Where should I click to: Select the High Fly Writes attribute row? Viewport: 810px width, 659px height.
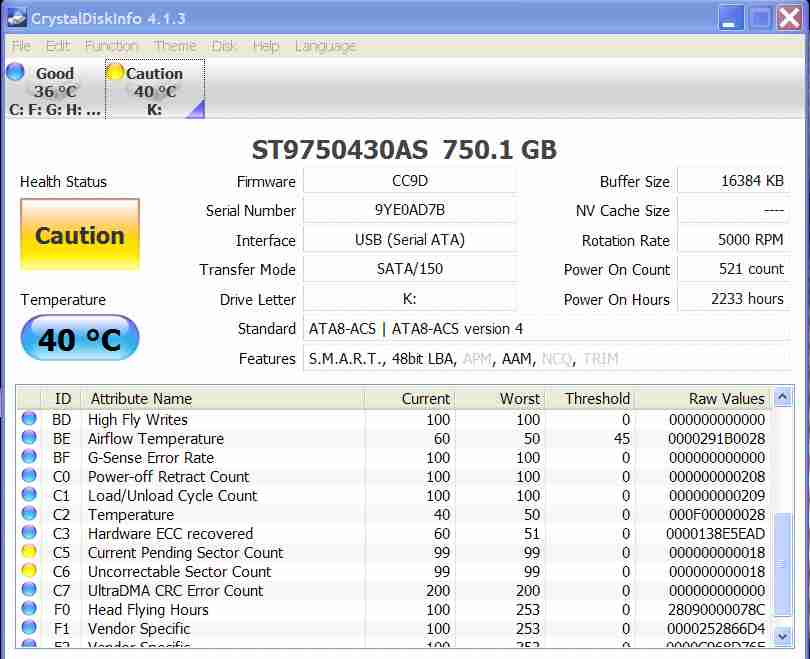coord(394,419)
